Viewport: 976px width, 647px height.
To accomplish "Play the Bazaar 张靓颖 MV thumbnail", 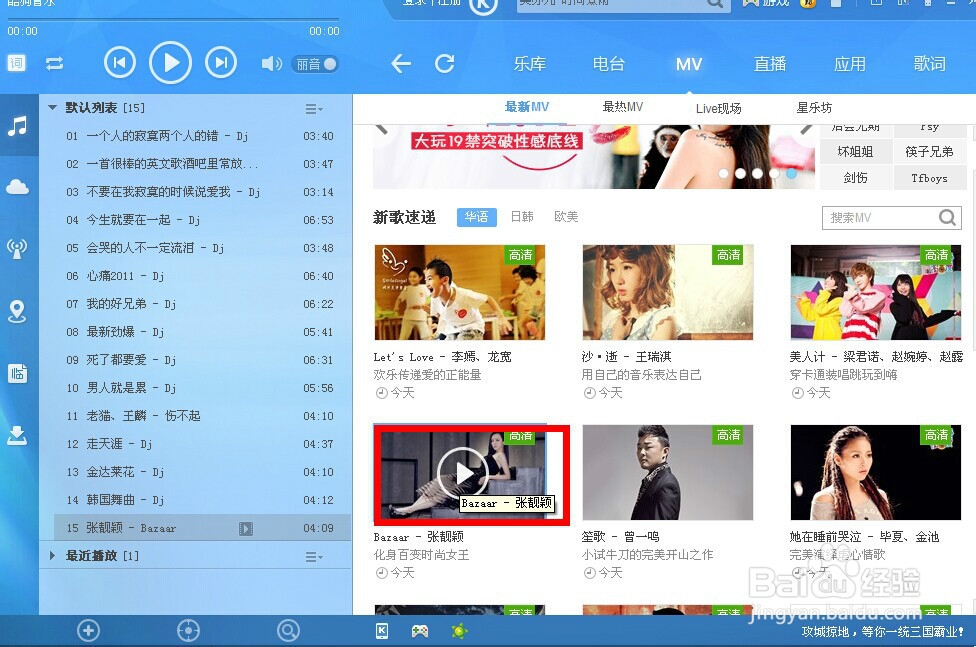I will pyautogui.click(x=462, y=473).
